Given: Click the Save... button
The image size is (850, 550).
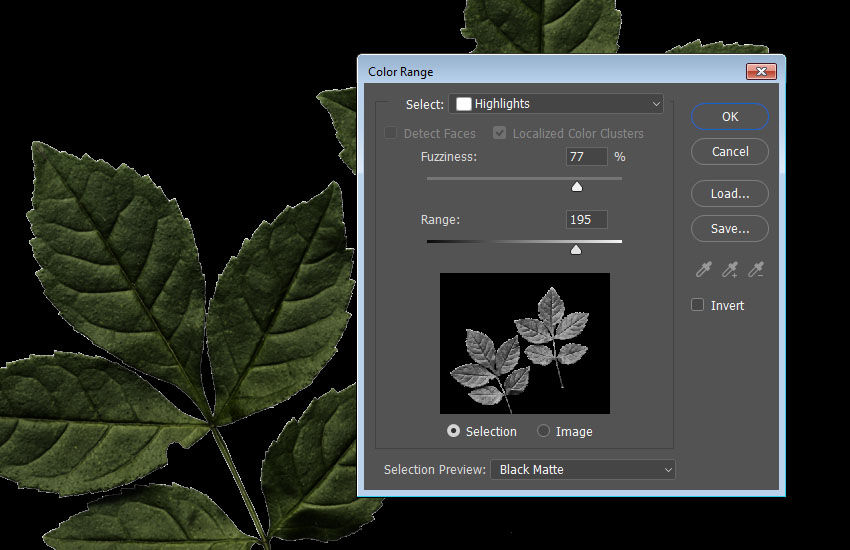Looking at the screenshot, I should 730,229.
